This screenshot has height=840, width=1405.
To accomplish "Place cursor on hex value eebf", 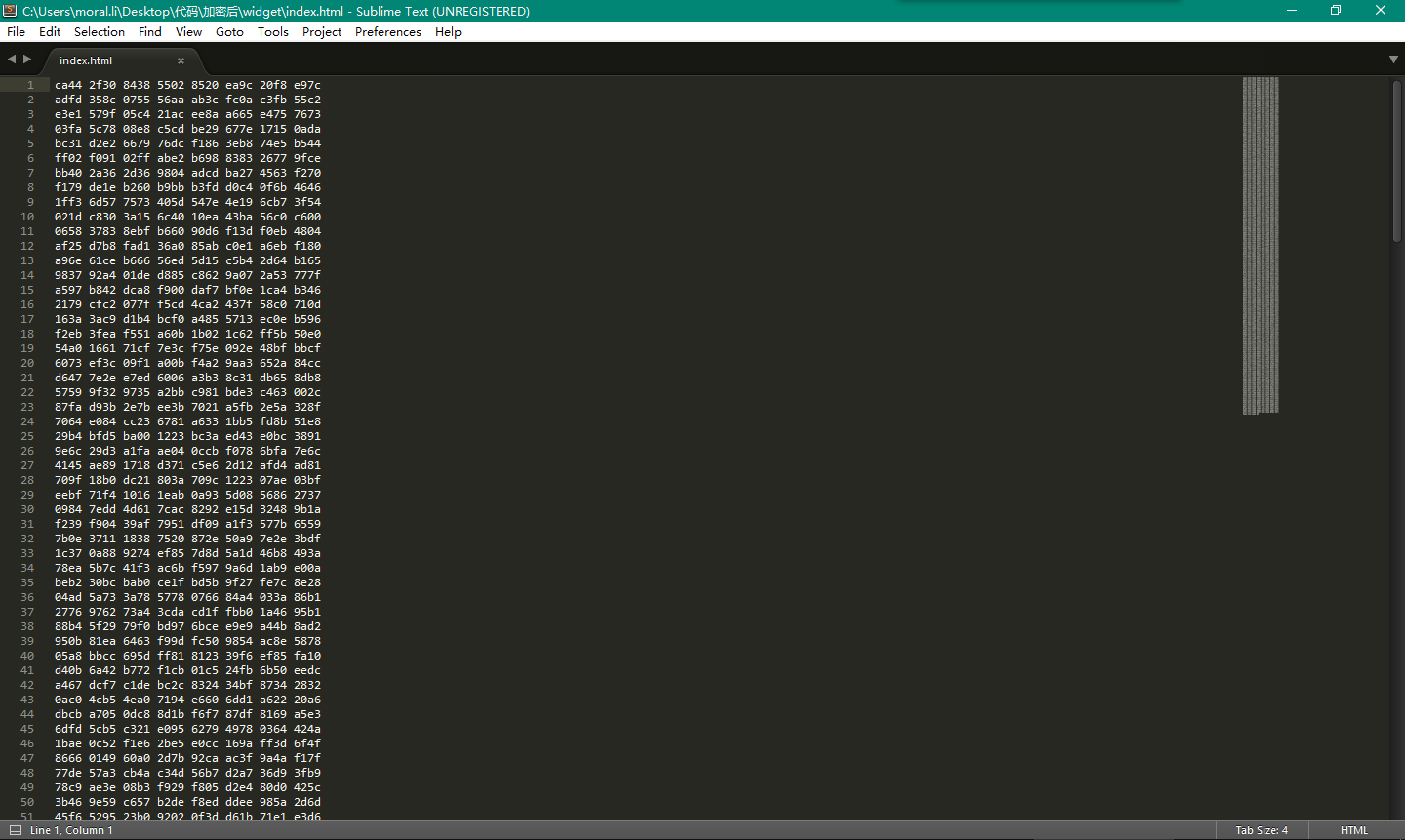I will click(x=68, y=495).
